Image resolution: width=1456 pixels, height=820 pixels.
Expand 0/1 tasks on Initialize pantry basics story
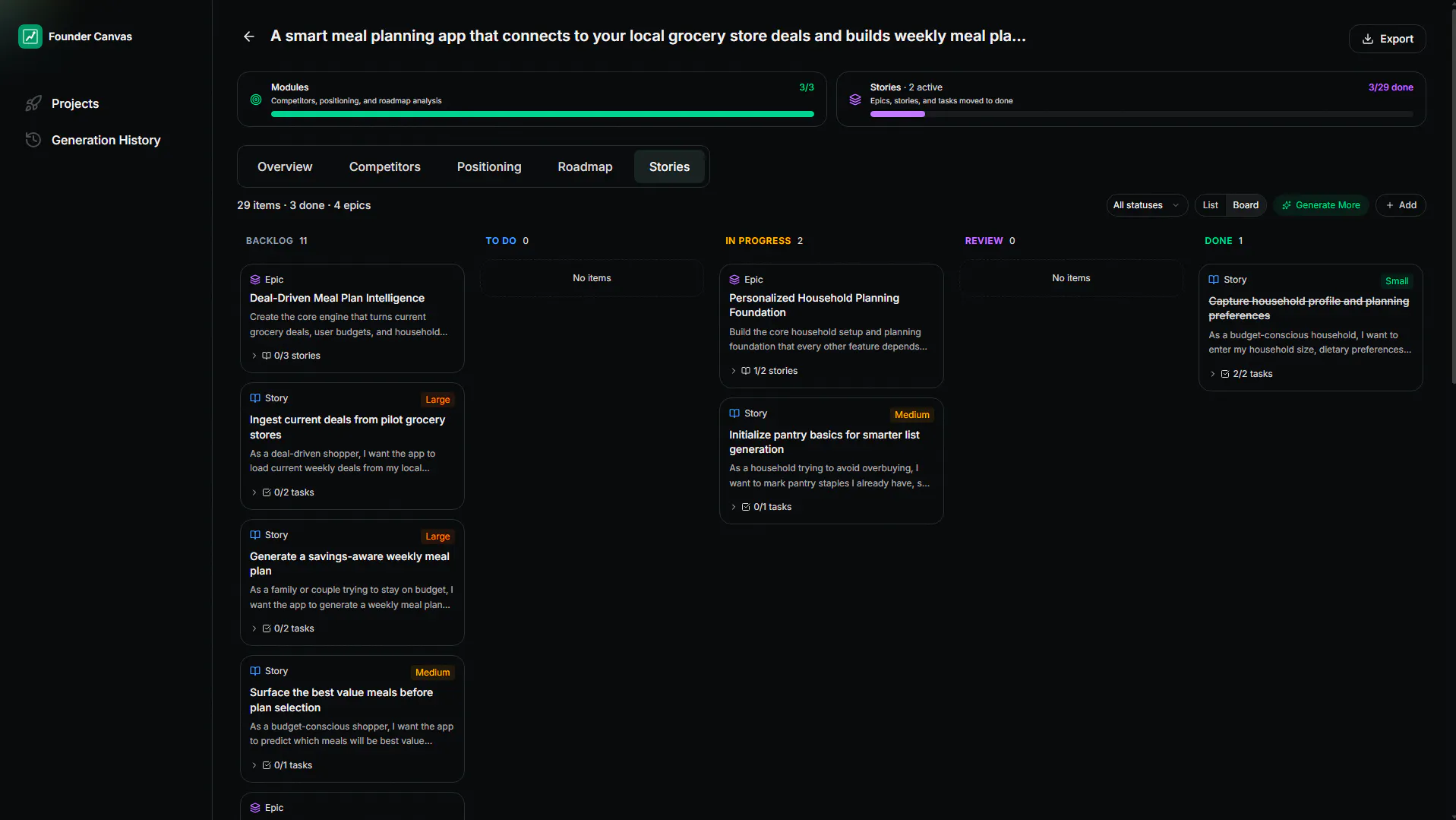760,507
